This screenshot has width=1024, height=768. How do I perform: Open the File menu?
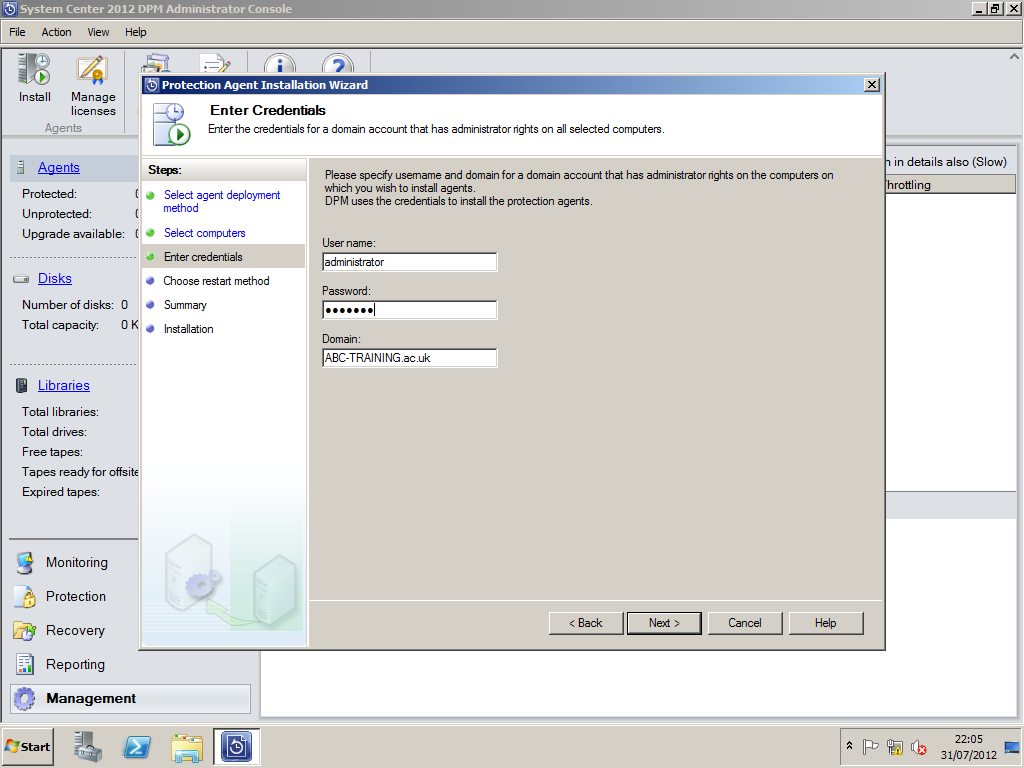tap(17, 32)
